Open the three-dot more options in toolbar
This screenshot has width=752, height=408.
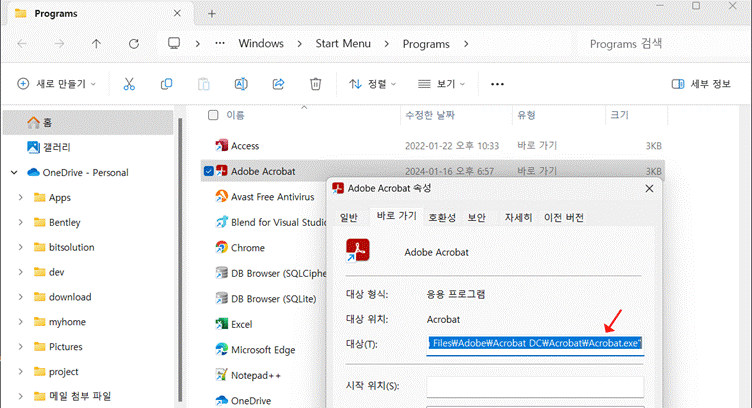point(497,84)
